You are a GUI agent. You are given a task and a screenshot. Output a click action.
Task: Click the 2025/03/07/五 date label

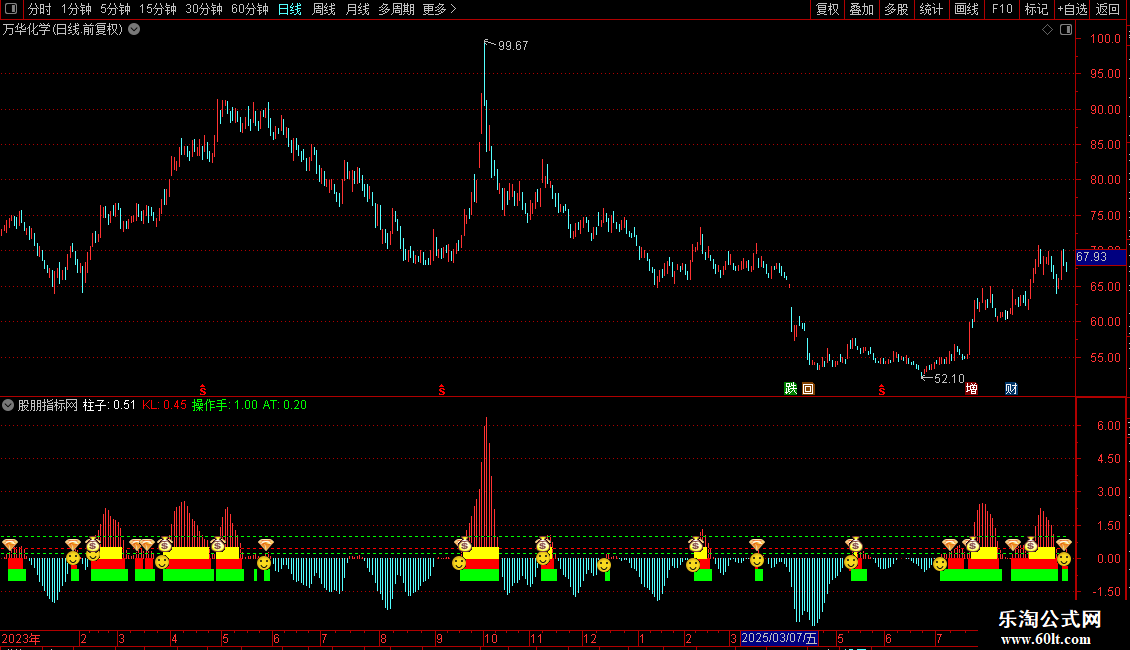coord(779,638)
